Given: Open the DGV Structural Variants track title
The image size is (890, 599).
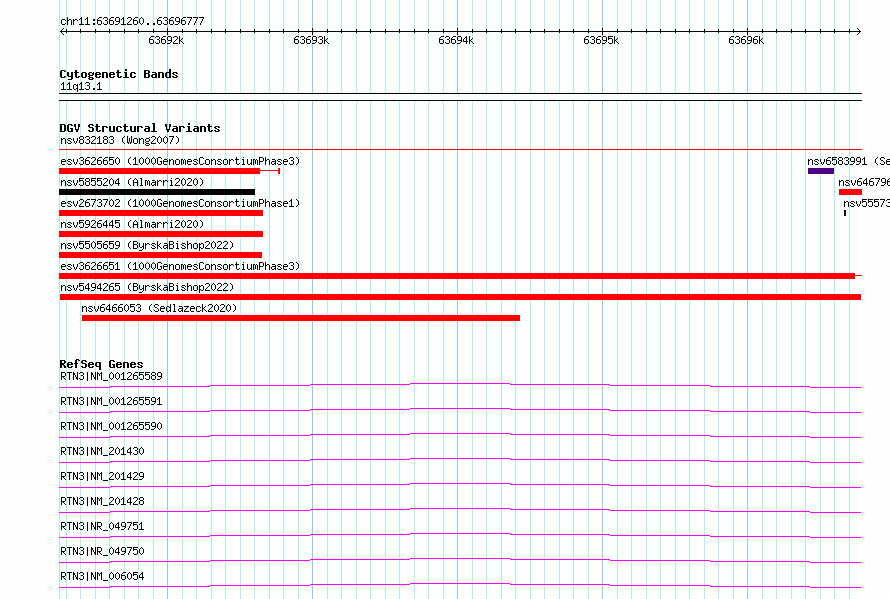Looking at the screenshot, I should [x=140, y=128].
